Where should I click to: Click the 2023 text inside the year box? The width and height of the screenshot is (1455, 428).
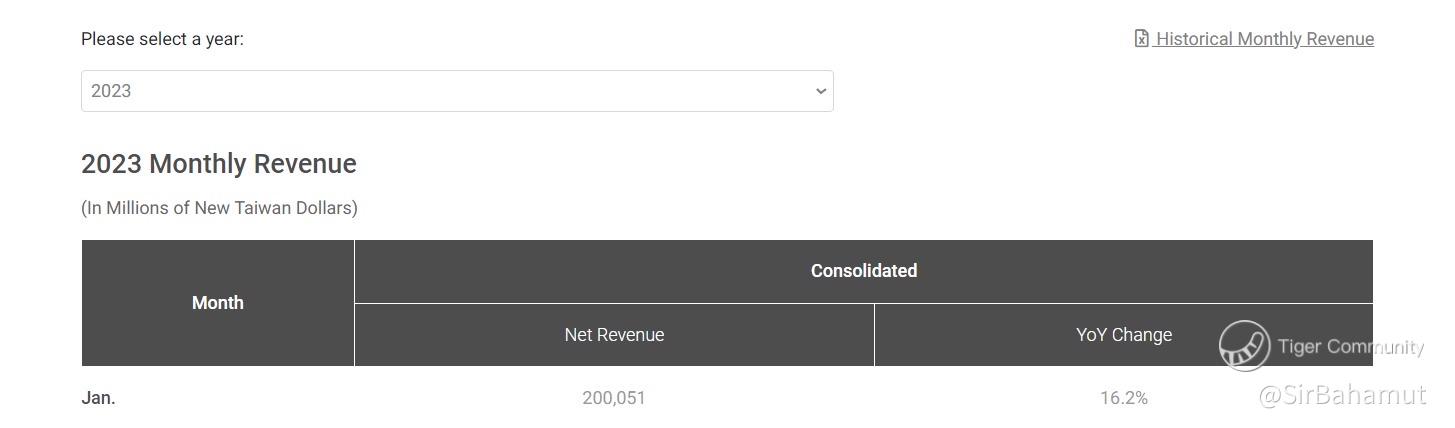pos(111,91)
